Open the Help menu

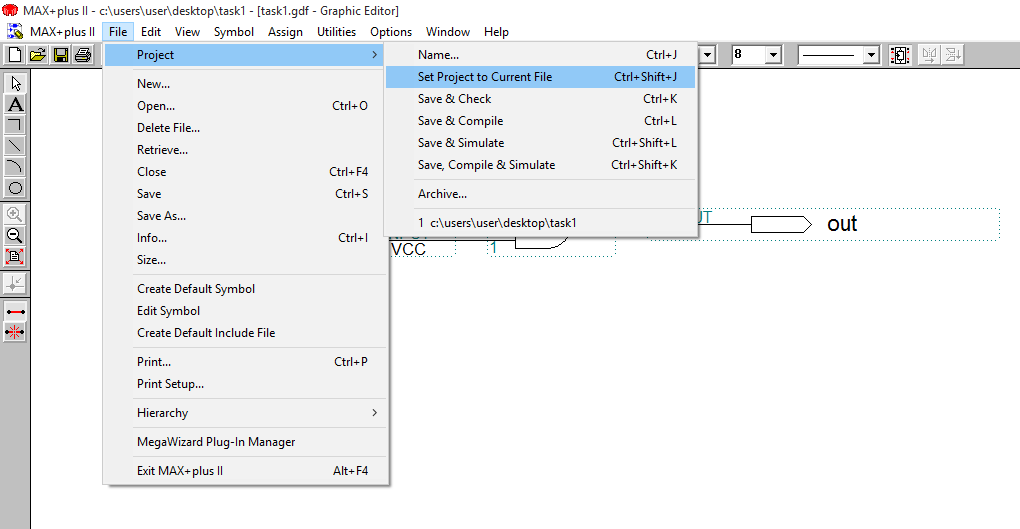point(496,31)
